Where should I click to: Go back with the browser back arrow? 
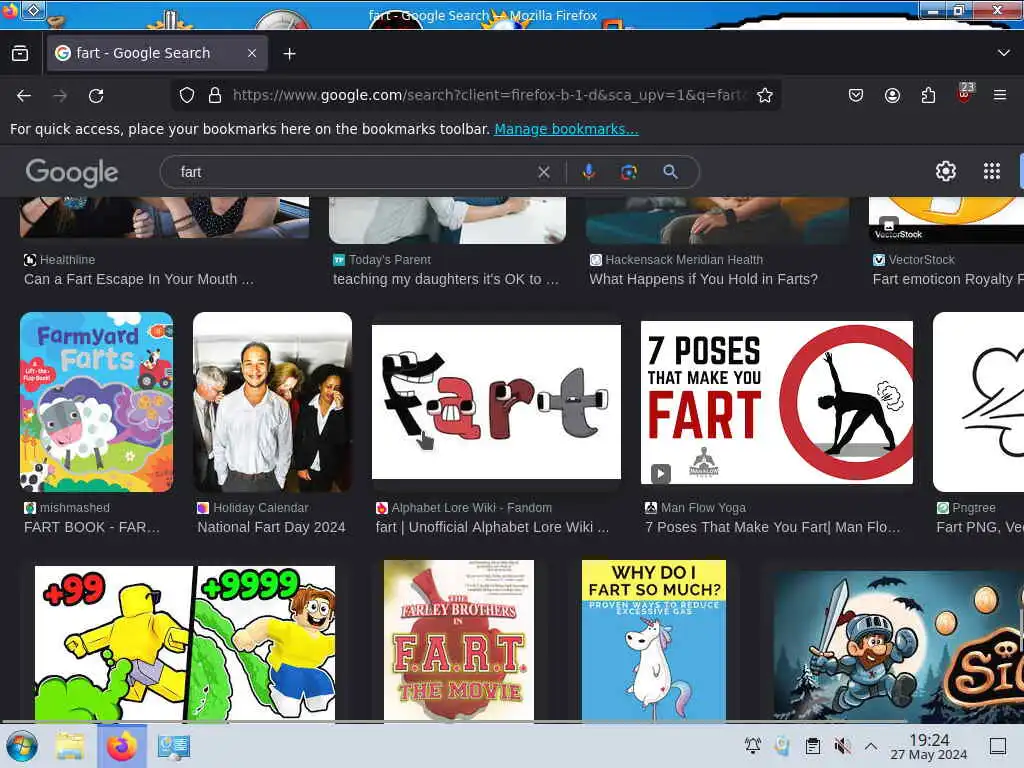(24, 96)
